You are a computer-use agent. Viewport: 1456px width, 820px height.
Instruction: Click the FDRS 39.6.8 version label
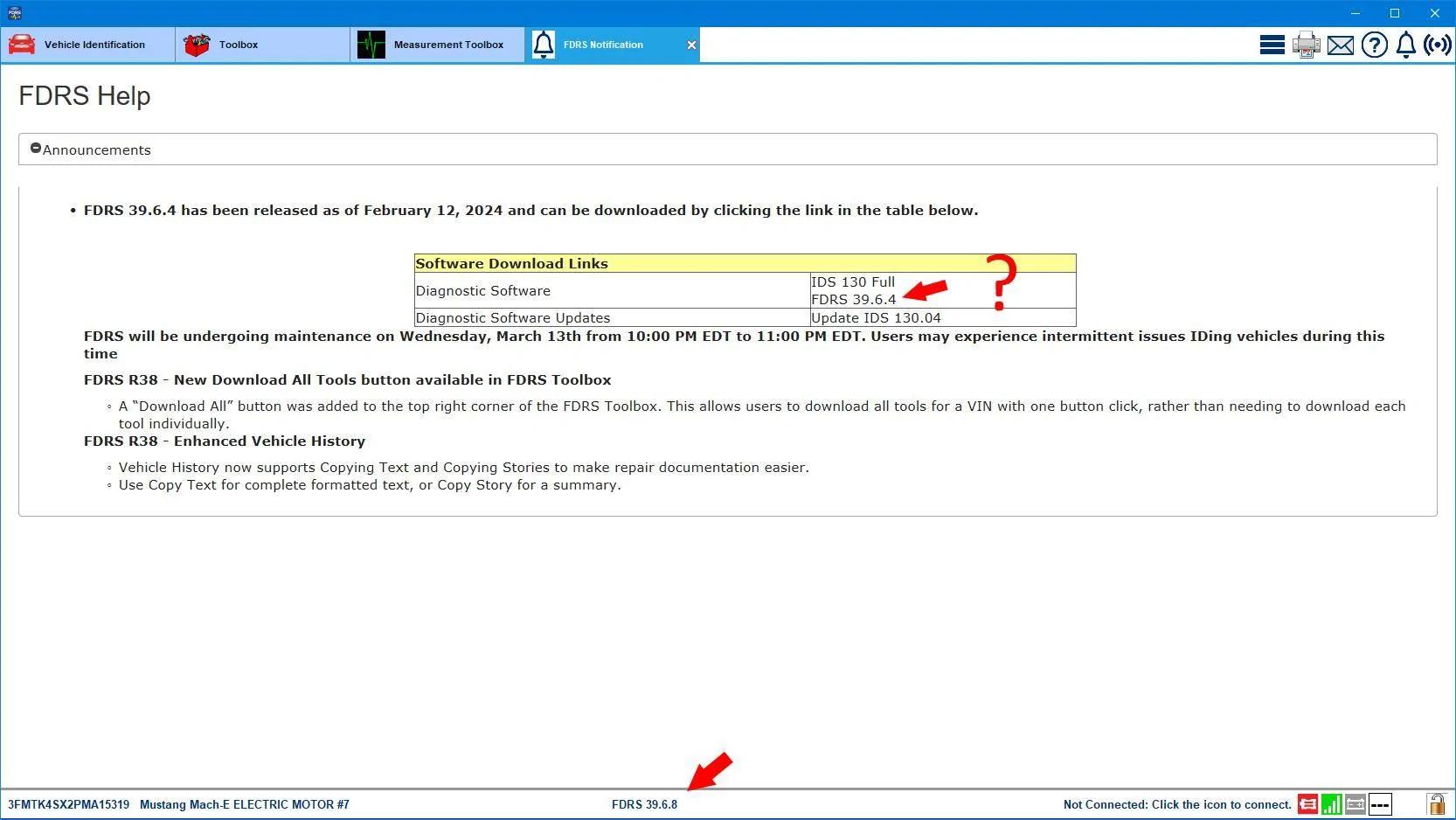pos(644,804)
